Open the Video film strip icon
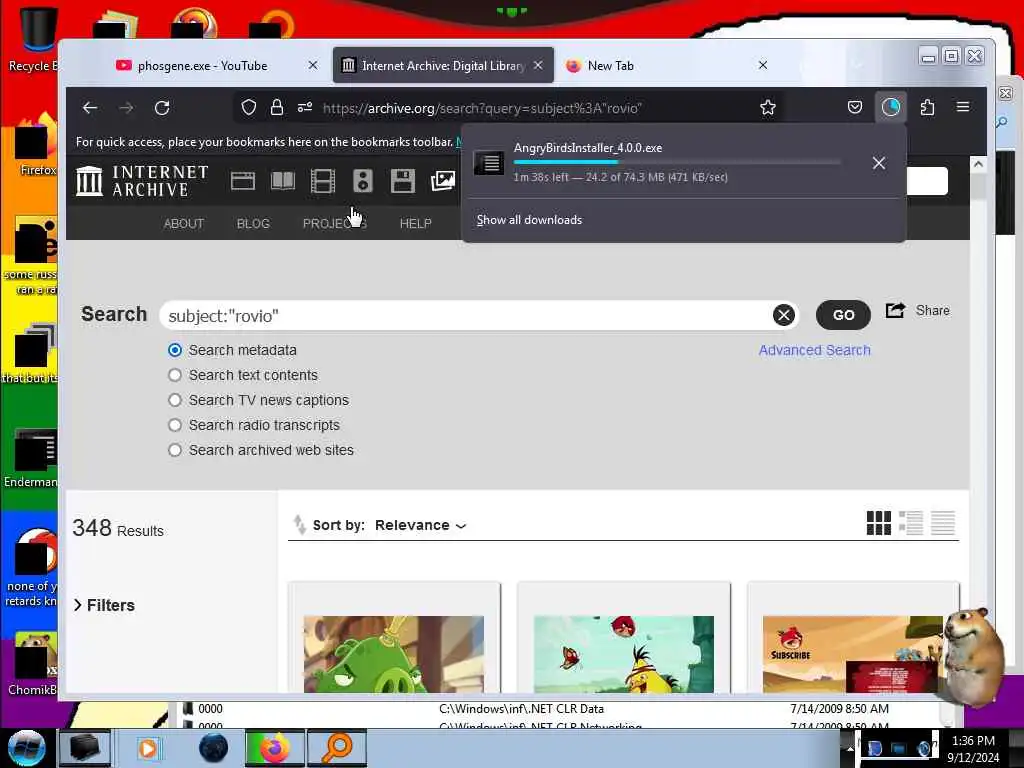Viewport: 1024px width, 768px height. pyautogui.click(x=323, y=181)
